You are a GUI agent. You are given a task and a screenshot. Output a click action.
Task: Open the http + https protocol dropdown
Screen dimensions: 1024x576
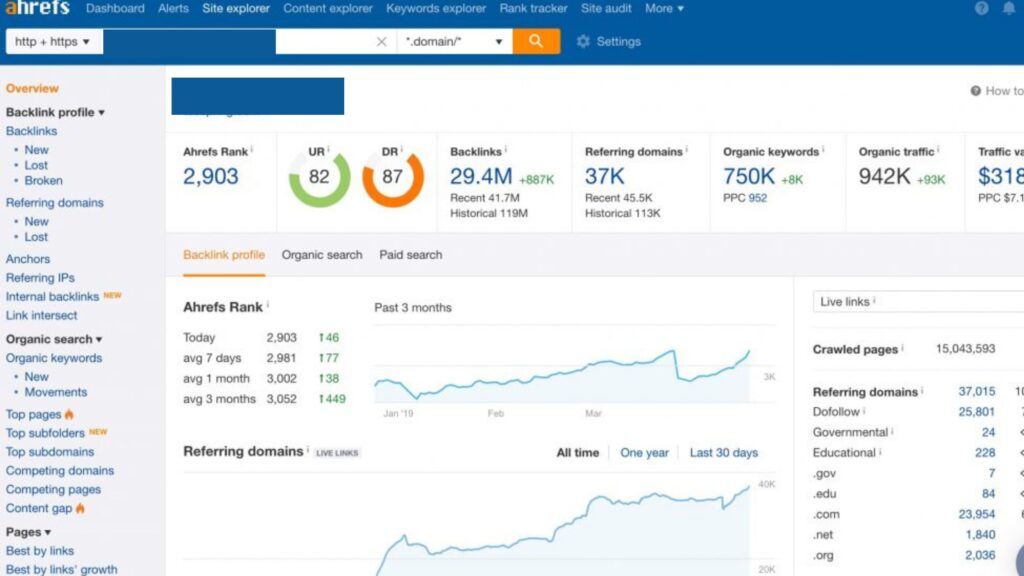[x=52, y=41]
